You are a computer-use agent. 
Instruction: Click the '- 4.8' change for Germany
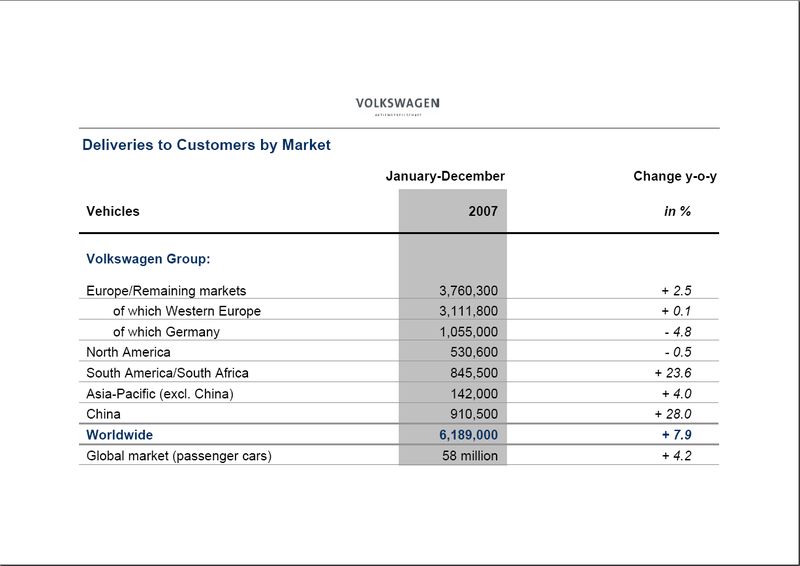pos(676,332)
